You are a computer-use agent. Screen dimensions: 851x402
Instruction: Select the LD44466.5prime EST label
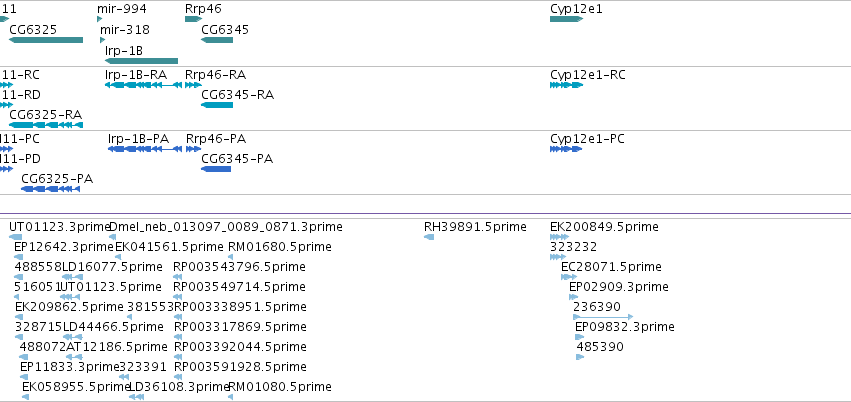pos(113,327)
